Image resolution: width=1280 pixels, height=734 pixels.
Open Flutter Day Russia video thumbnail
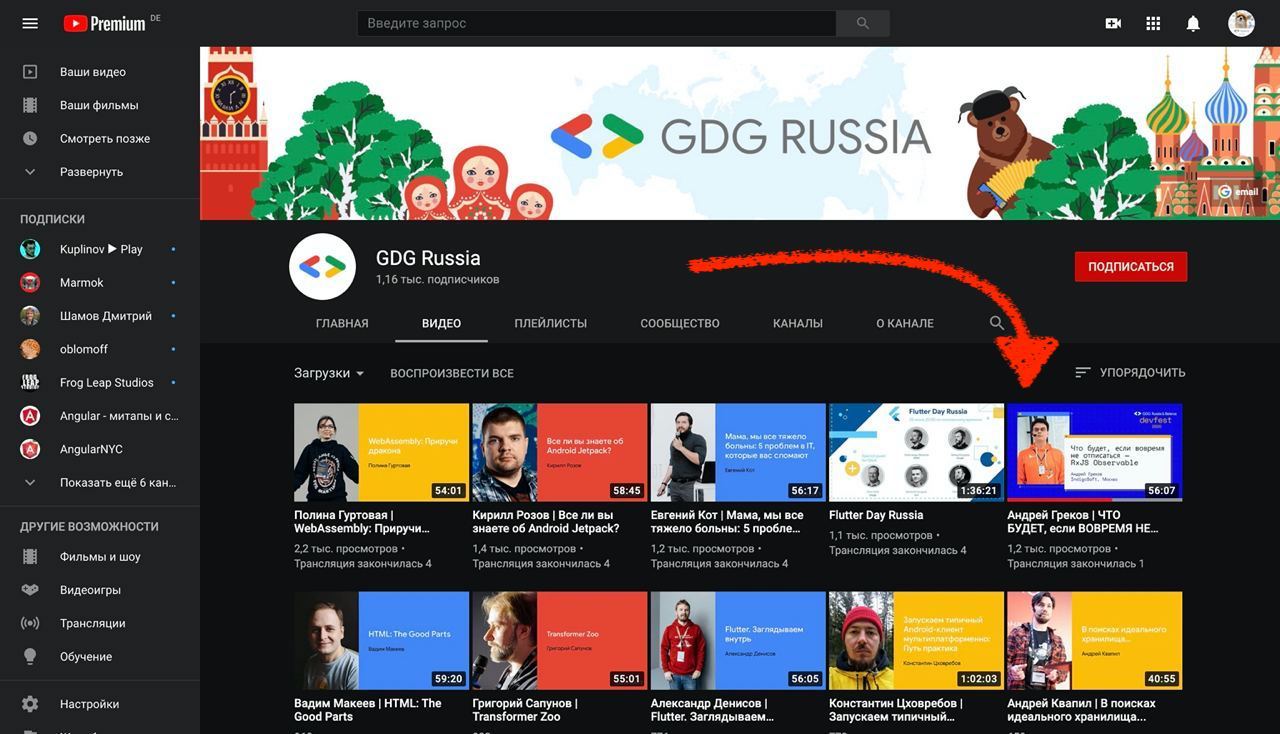[x=917, y=452]
